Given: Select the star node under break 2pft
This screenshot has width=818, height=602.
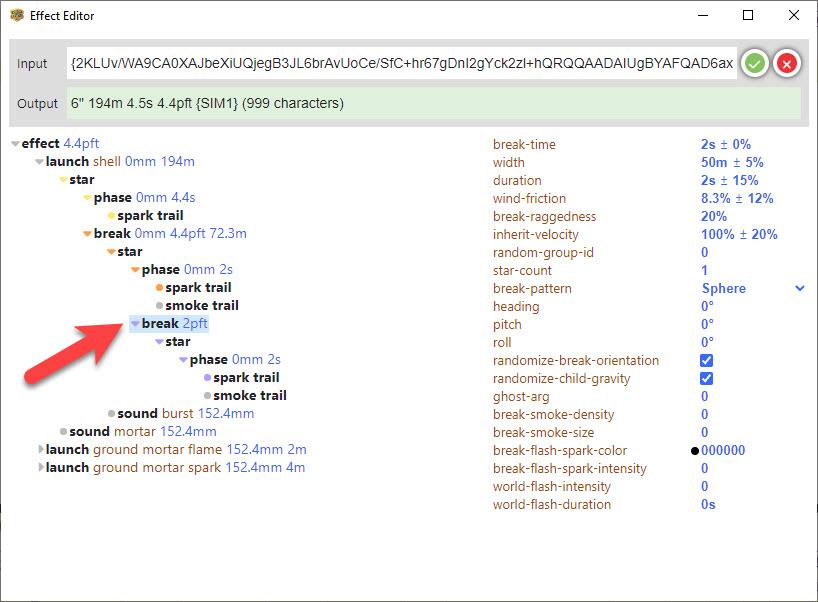Looking at the screenshot, I should tap(177, 342).
